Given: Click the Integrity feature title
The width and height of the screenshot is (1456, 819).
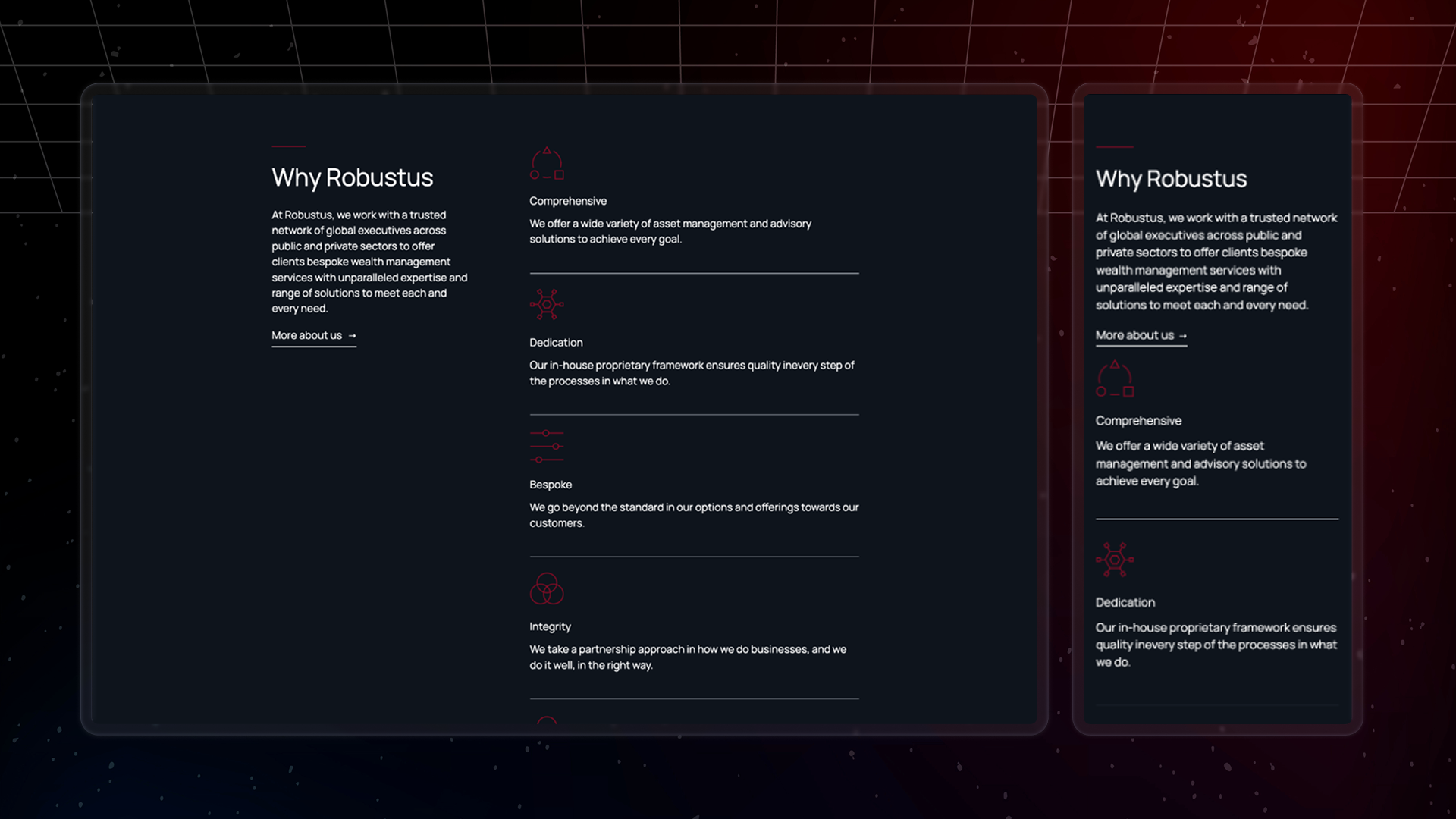Looking at the screenshot, I should click(x=550, y=626).
